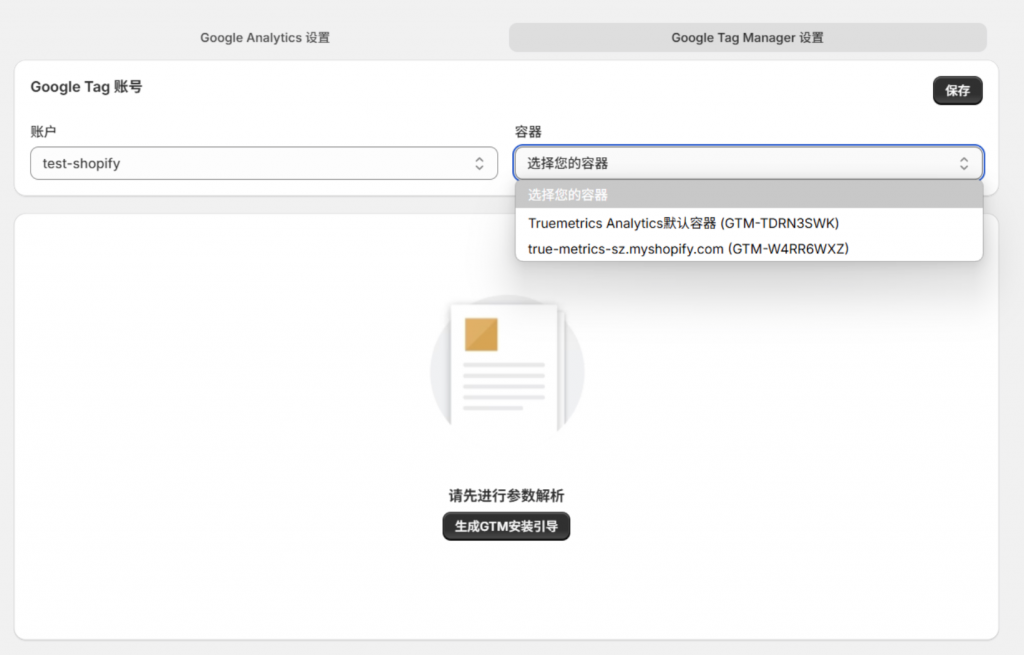The height and width of the screenshot is (655, 1024).
Task: Click the 请先进行参数解析 message text
Action: pos(506,496)
